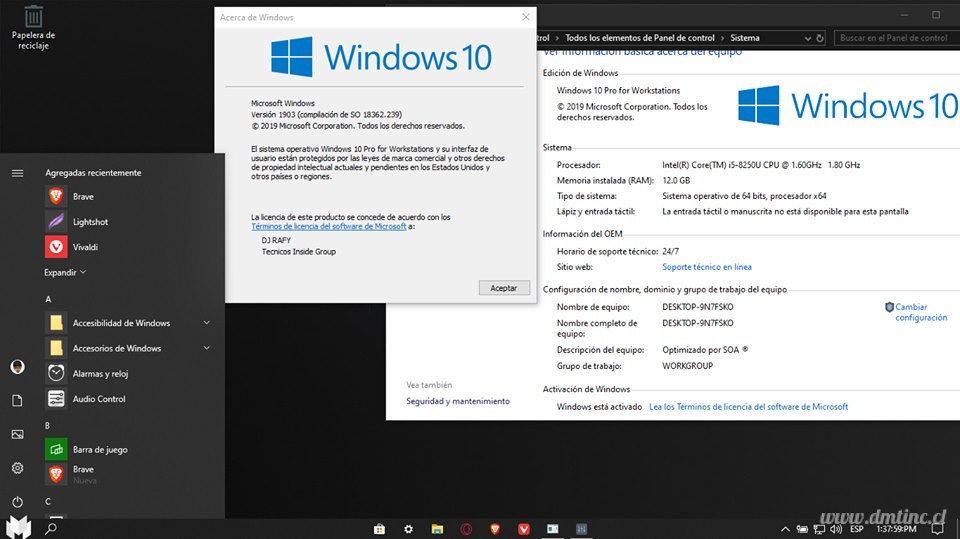Open the Recycle Bin desktop icon

[x=33, y=28]
